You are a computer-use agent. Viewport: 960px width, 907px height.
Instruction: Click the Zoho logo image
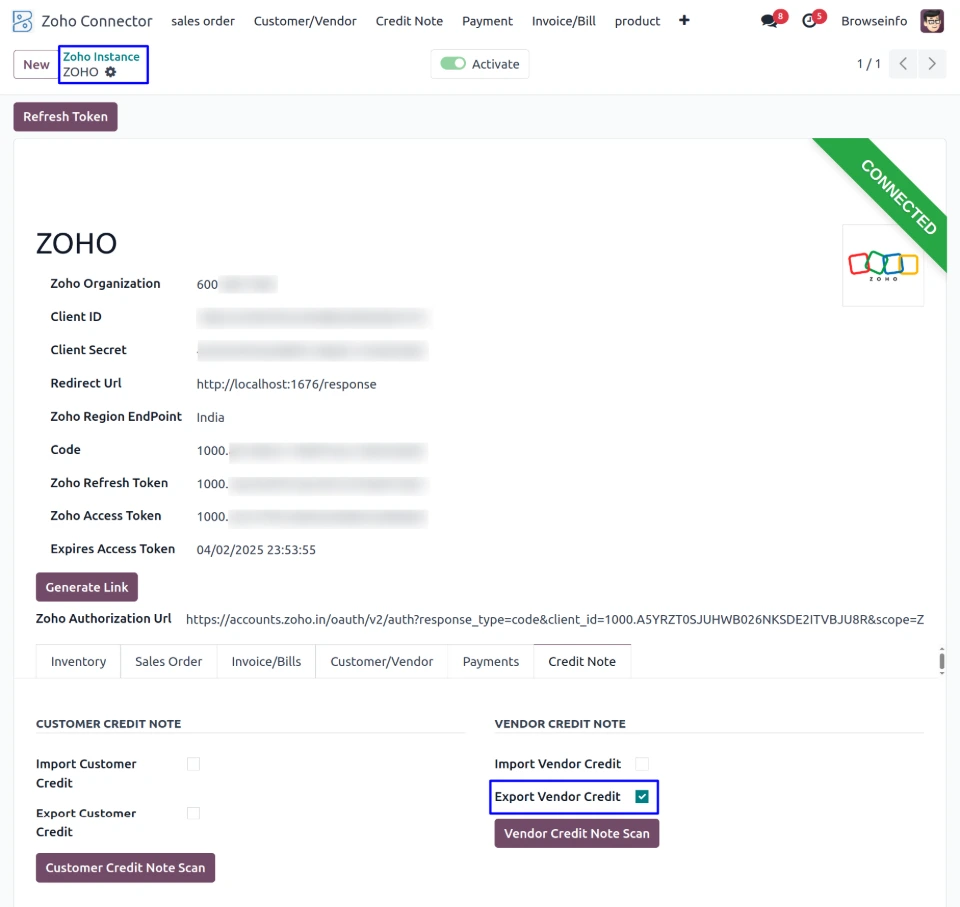click(x=883, y=265)
